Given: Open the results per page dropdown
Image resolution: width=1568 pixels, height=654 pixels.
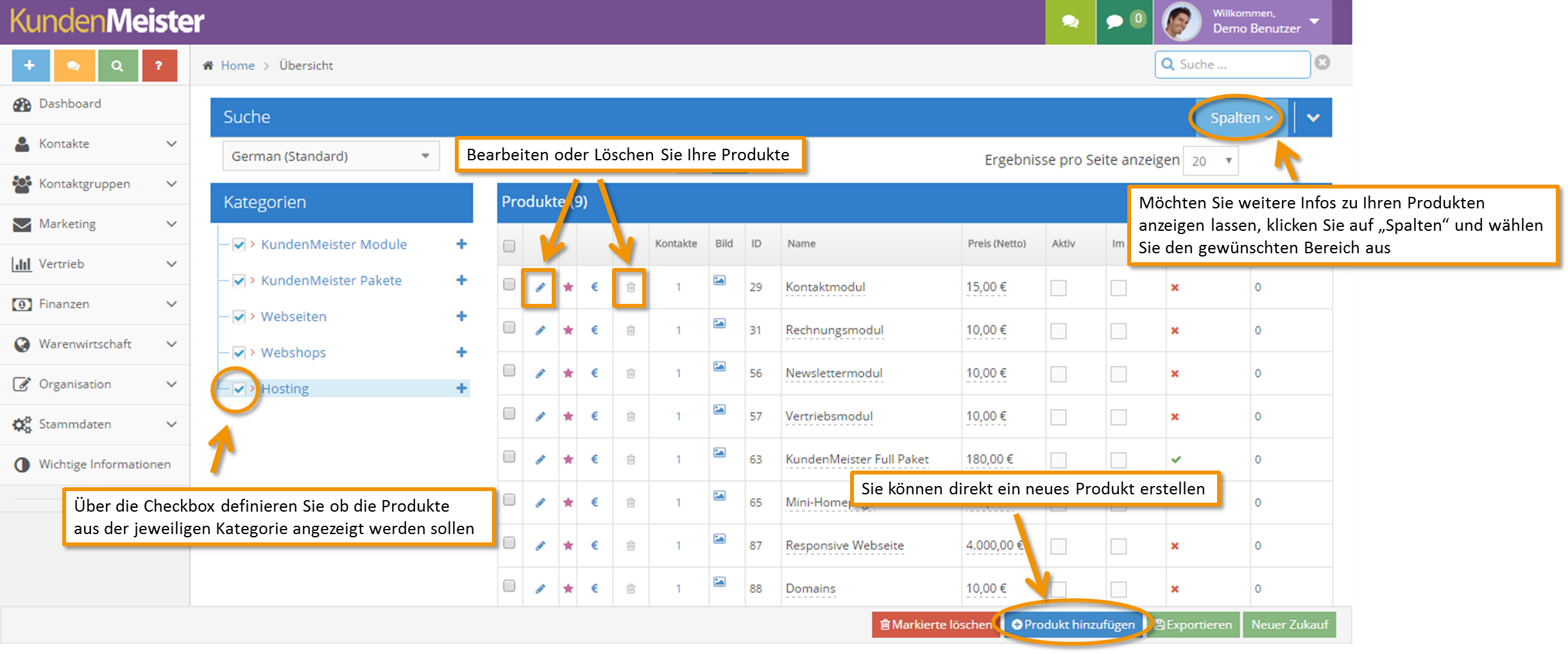Looking at the screenshot, I should [1211, 161].
